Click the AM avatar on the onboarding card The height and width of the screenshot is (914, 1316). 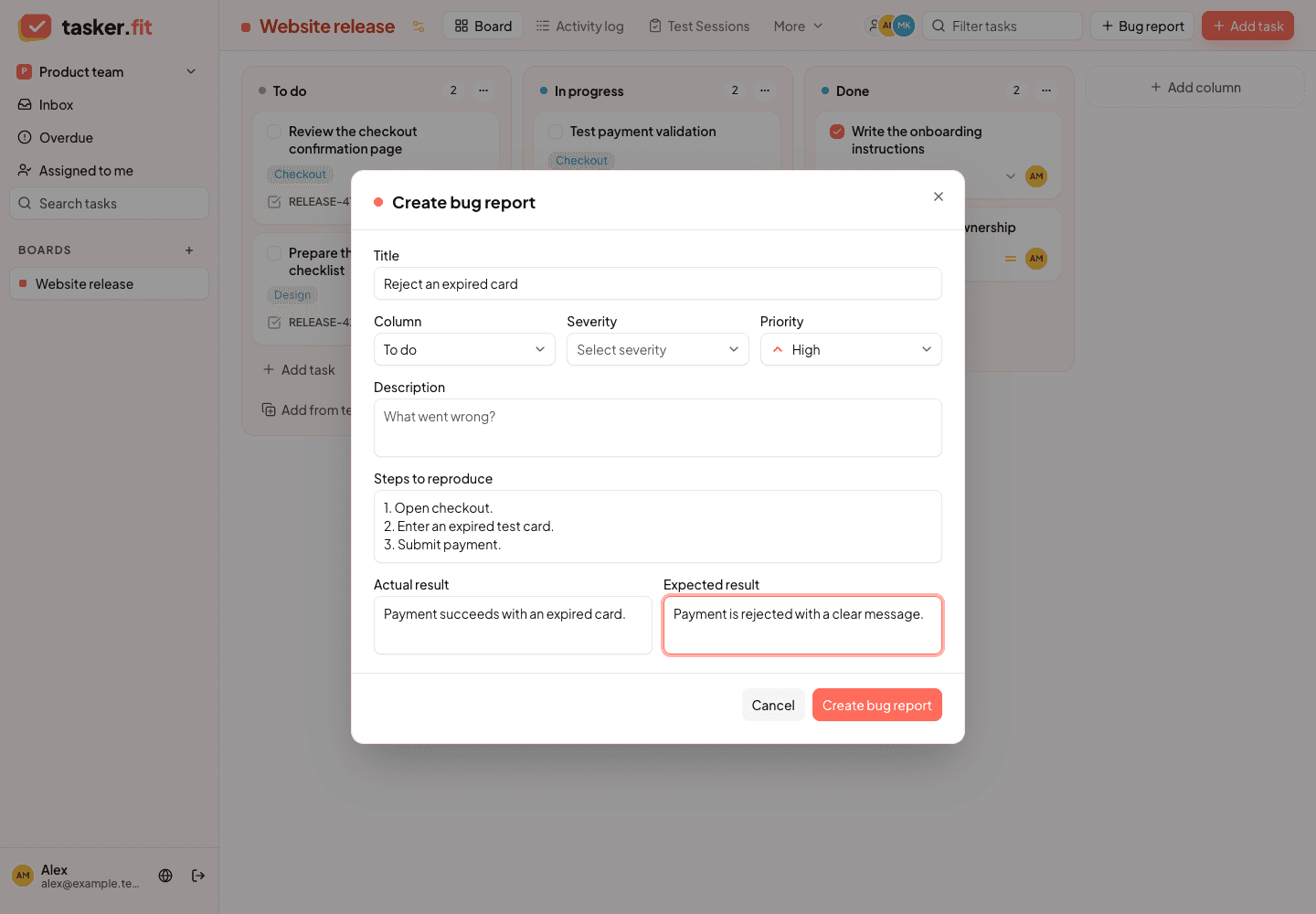coord(1036,176)
